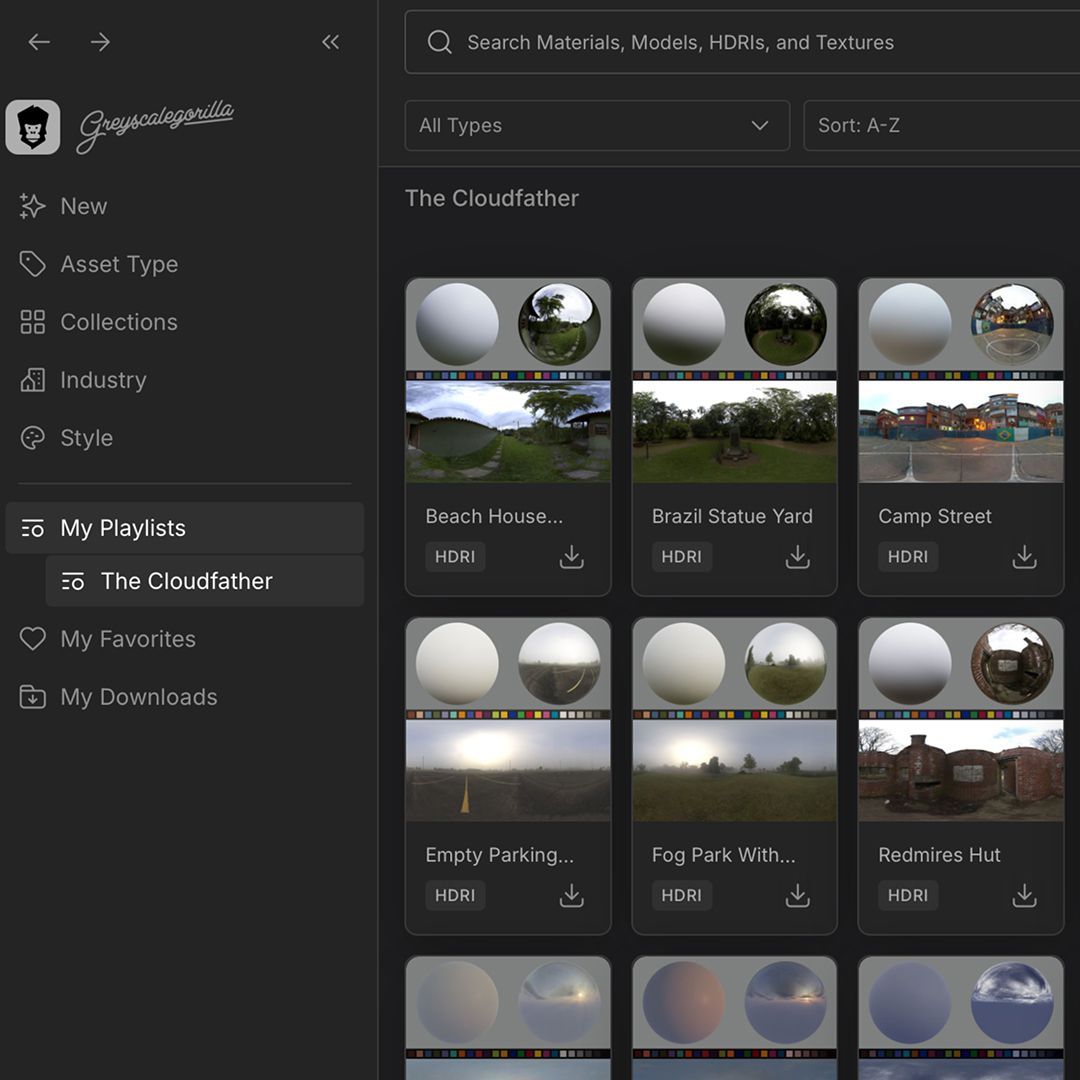The height and width of the screenshot is (1080, 1080).
Task: Go forward with the right arrow
Action: (100, 42)
